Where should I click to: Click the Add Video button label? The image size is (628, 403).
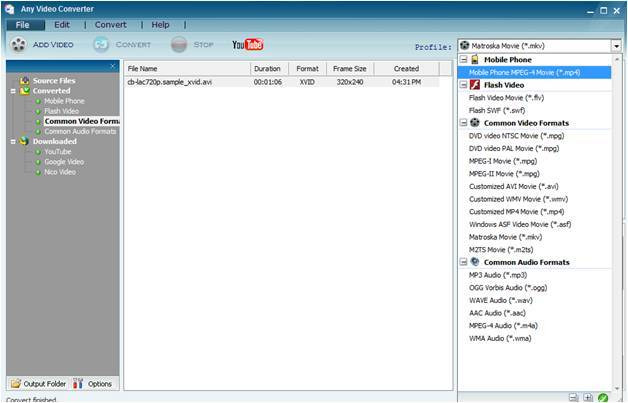(x=53, y=45)
